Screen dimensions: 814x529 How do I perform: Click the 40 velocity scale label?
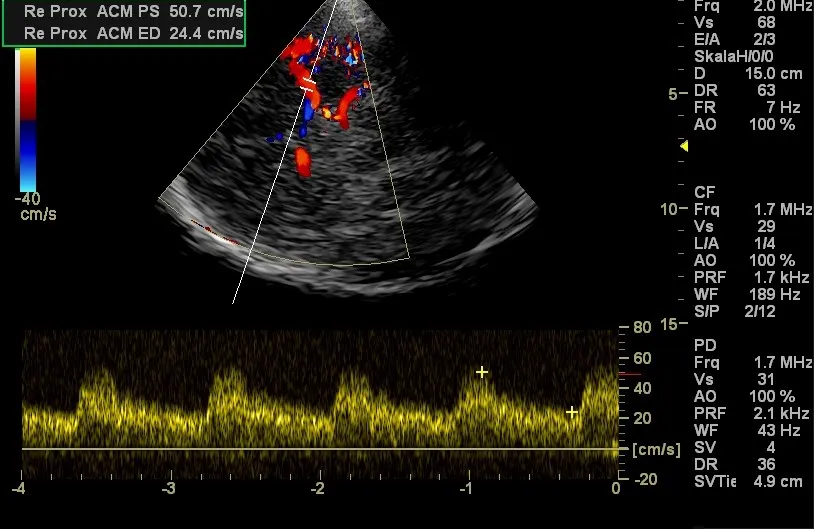[642, 388]
